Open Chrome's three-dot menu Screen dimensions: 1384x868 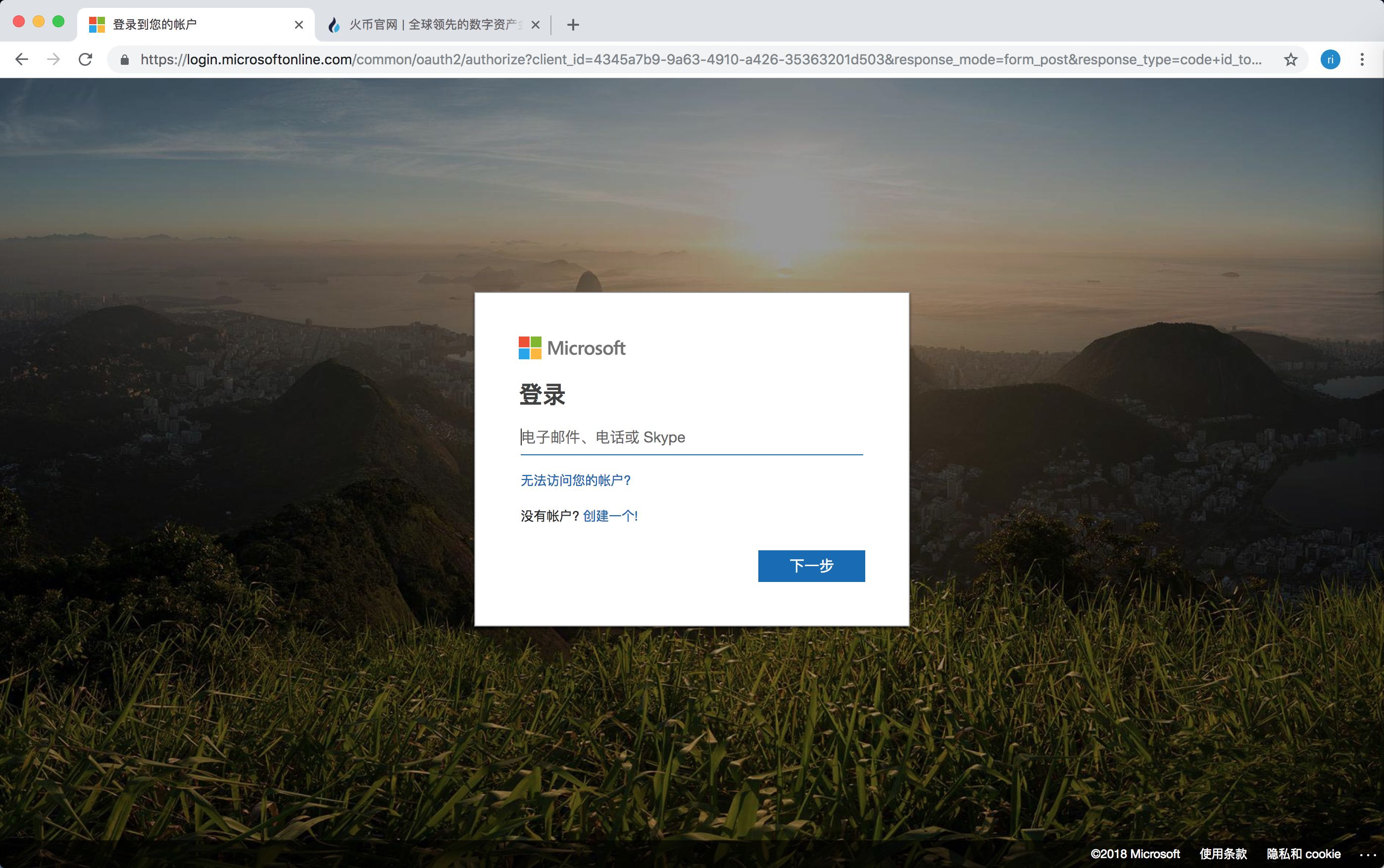point(1362,59)
